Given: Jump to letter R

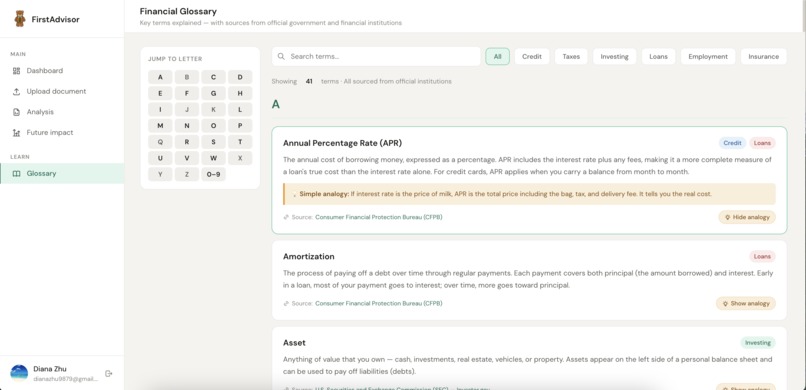Looking at the screenshot, I should coord(187,142).
